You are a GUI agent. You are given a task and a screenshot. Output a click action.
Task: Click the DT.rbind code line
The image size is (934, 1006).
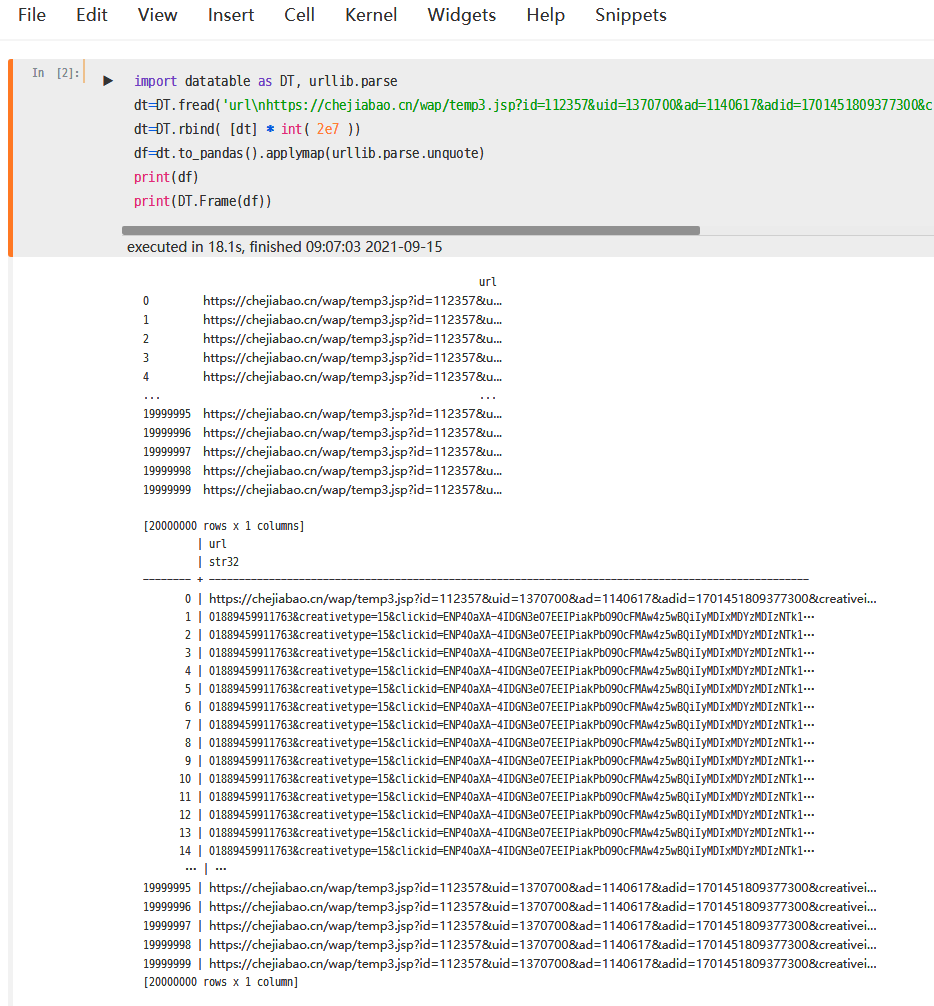[x=247, y=129]
